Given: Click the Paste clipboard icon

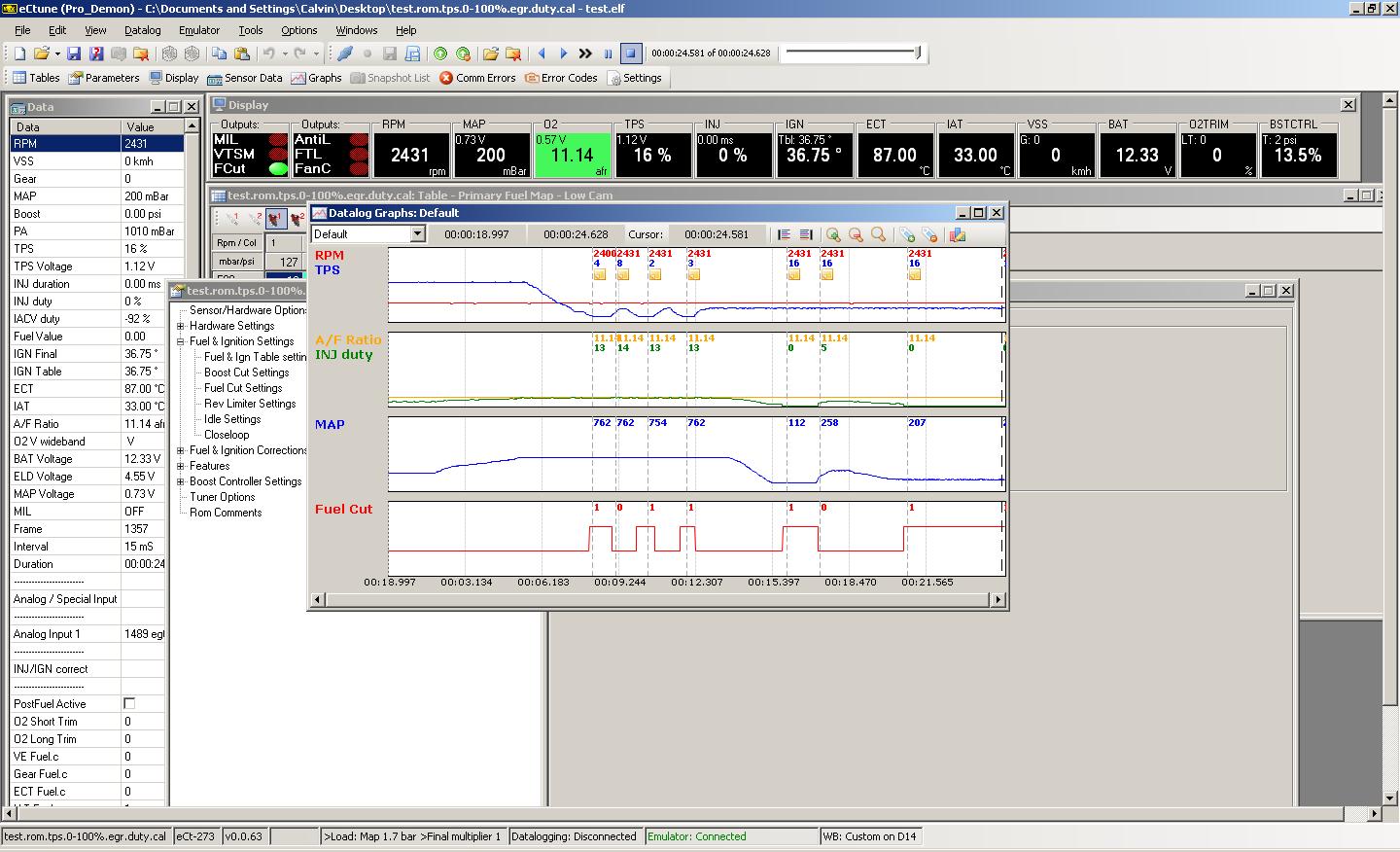Looking at the screenshot, I should click(243, 53).
